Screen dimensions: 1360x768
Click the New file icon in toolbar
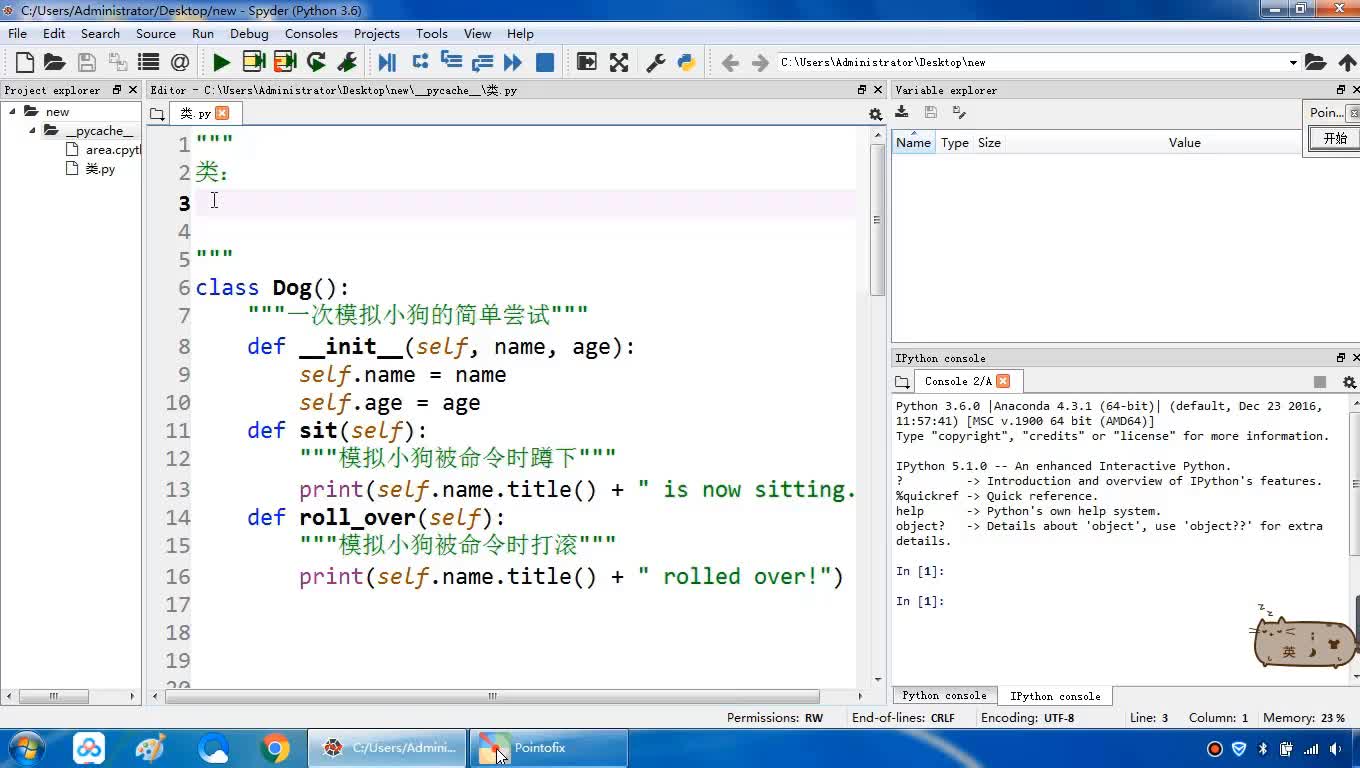[25, 63]
